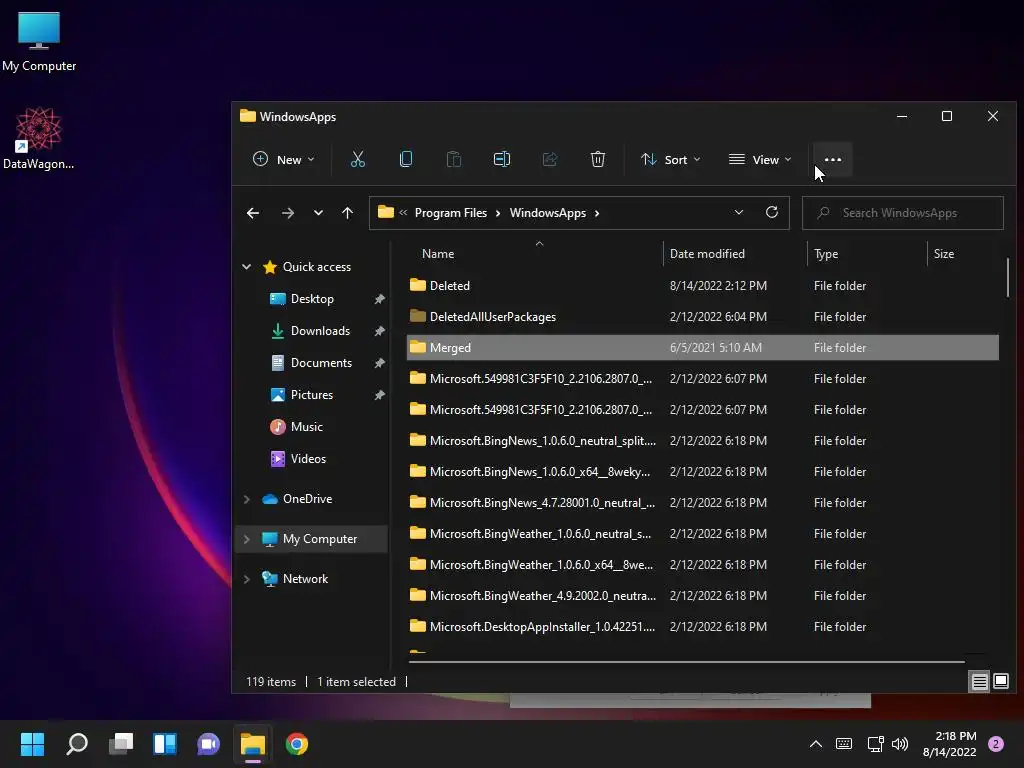
Task: Switch to large thumbnails view icon
Action: (x=1001, y=682)
